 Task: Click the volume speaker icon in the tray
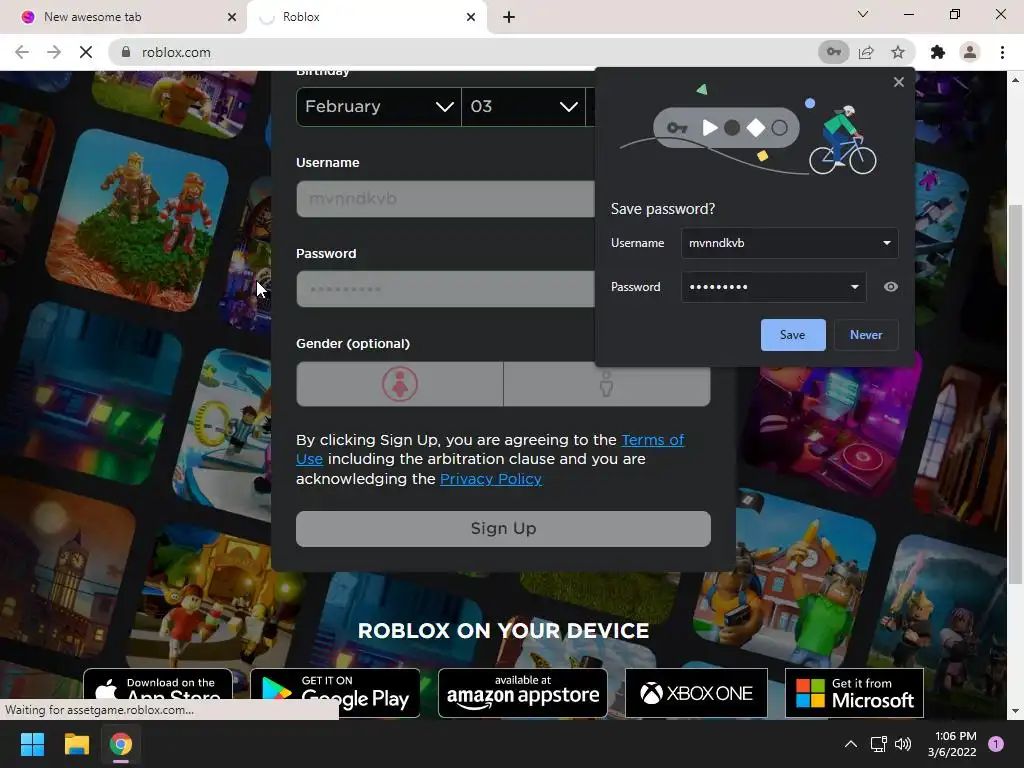click(903, 744)
